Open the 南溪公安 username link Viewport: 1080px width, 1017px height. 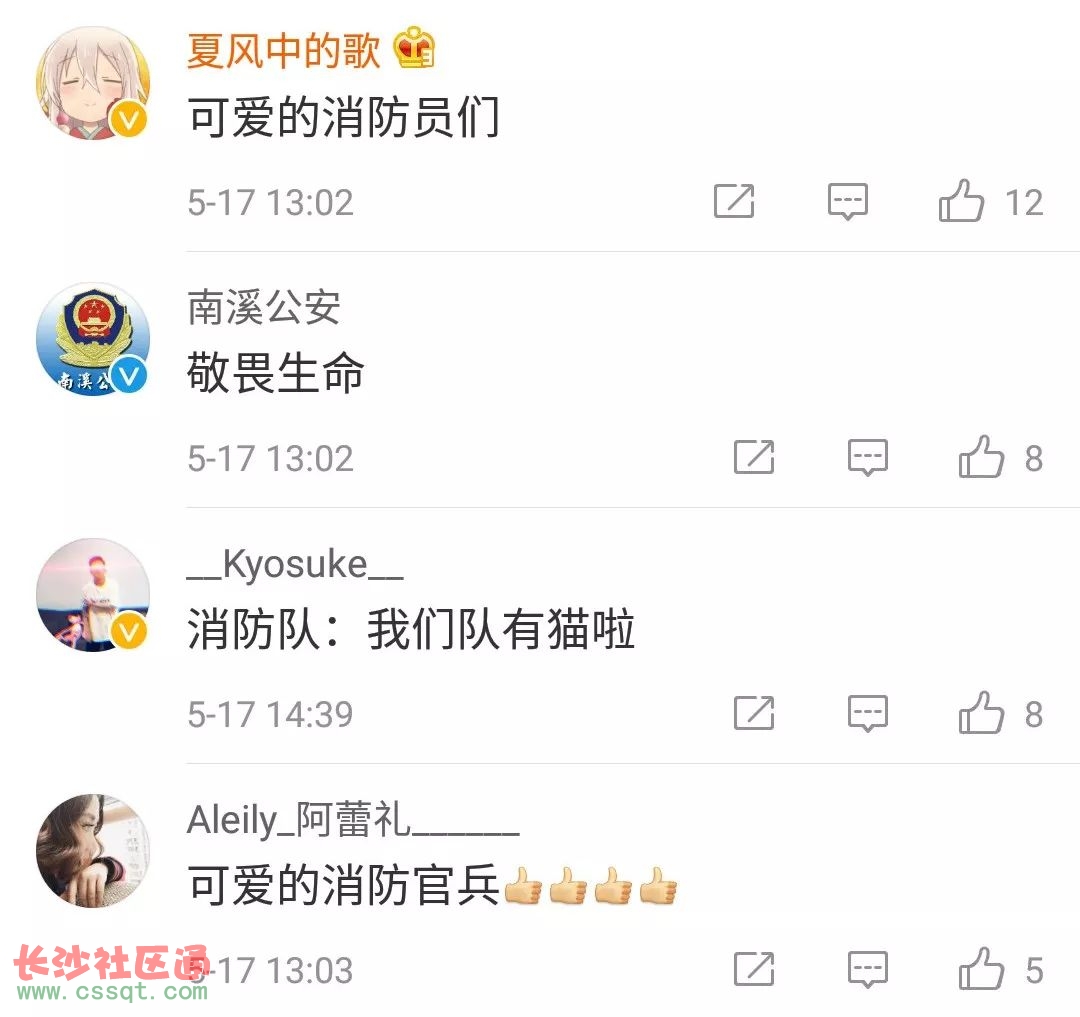point(264,307)
